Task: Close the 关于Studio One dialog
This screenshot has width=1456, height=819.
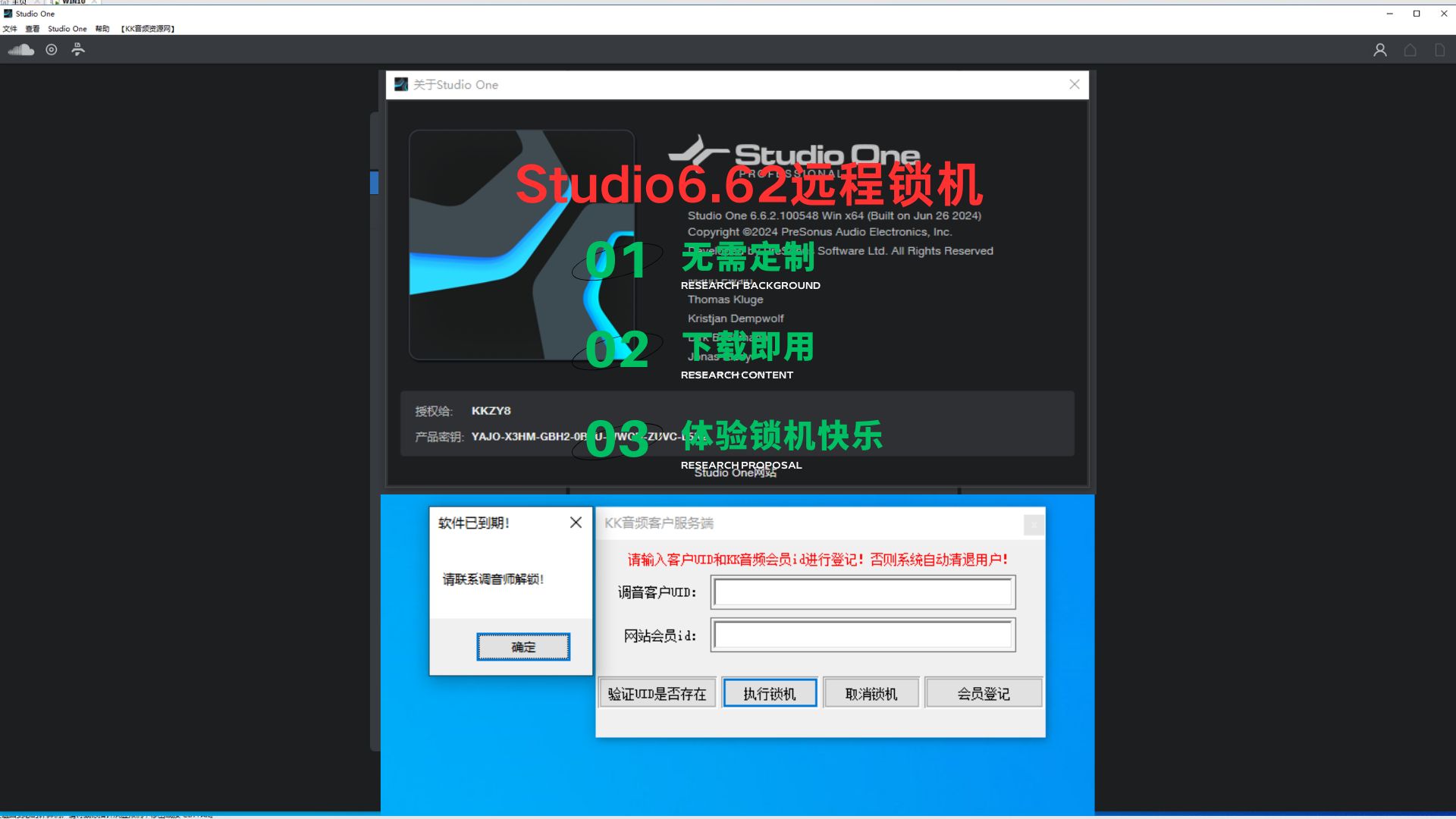Action: (x=1075, y=84)
